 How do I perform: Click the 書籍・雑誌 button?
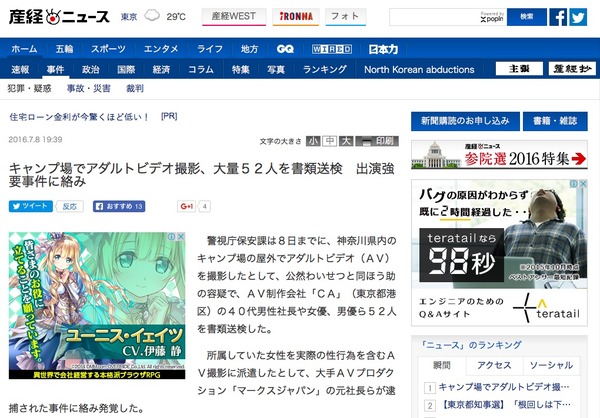pyautogui.click(x=555, y=121)
